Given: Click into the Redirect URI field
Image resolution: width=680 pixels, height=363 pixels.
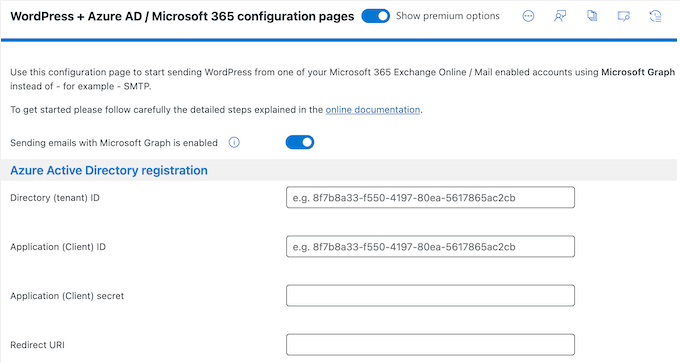Looking at the screenshot, I should 430,344.
